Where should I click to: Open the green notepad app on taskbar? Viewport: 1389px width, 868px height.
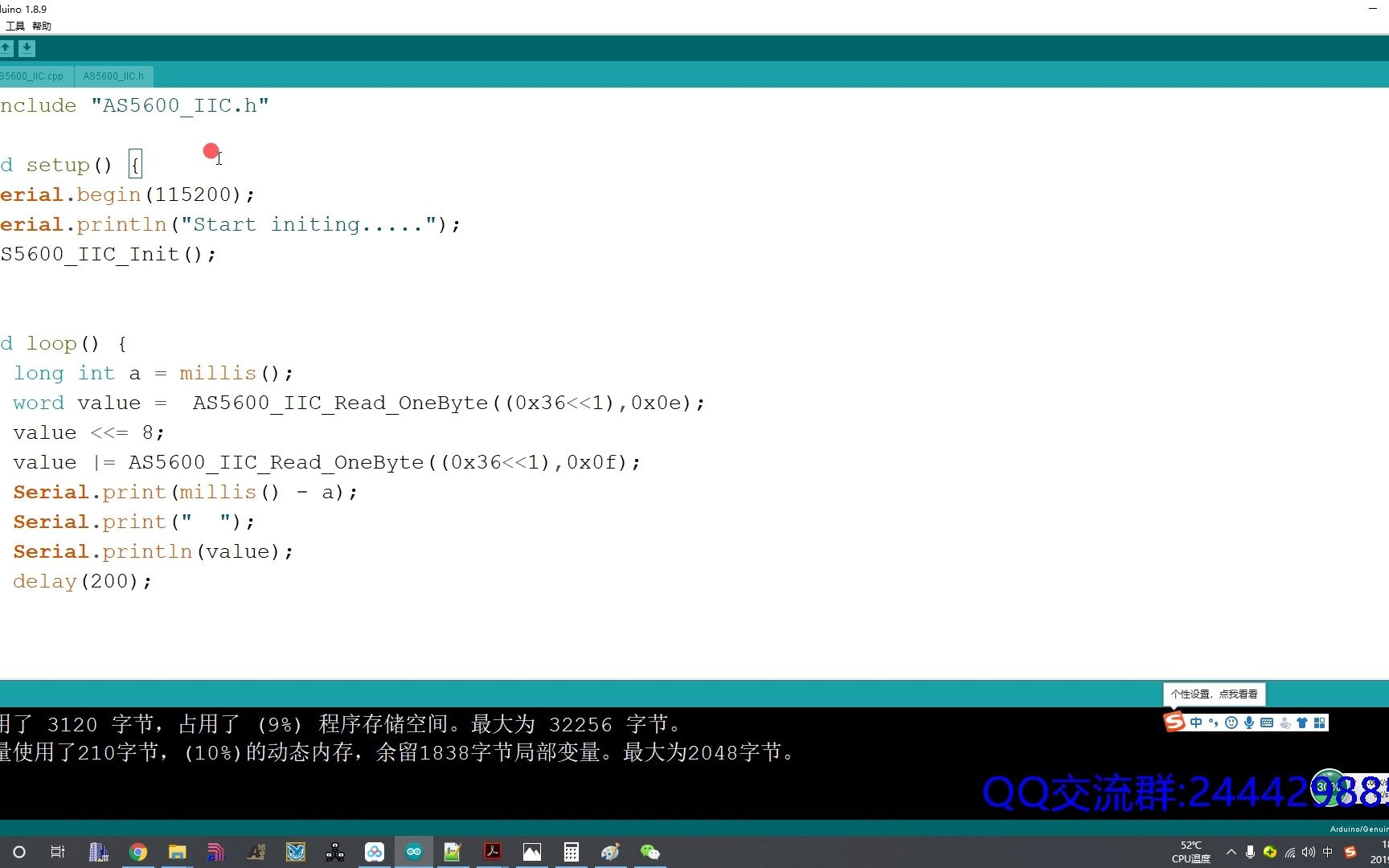pyautogui.click(x=453, y=852)
